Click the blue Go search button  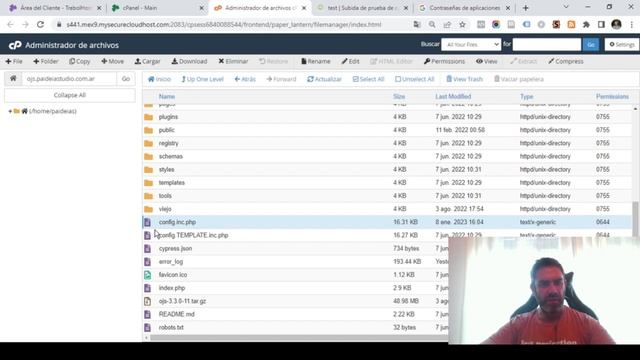pyautogui.click(x=591, y=44)
